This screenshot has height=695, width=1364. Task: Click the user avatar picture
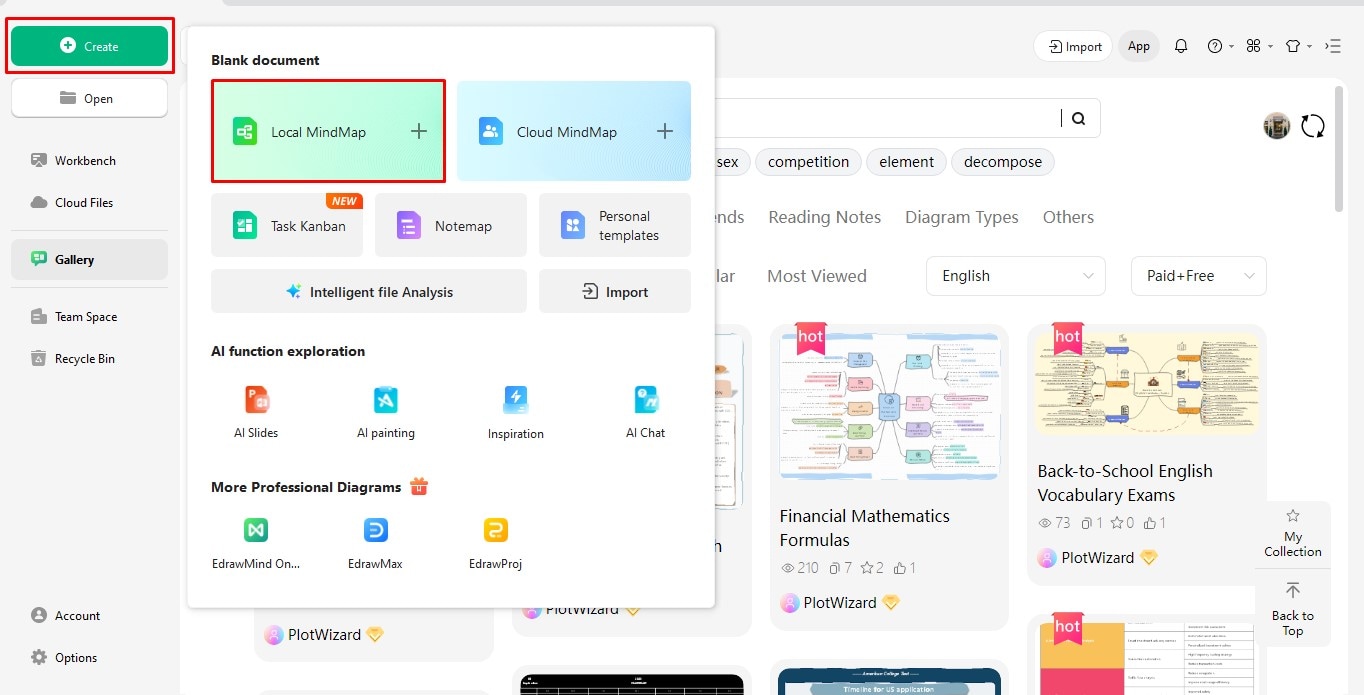click(x=1277, y=126)
